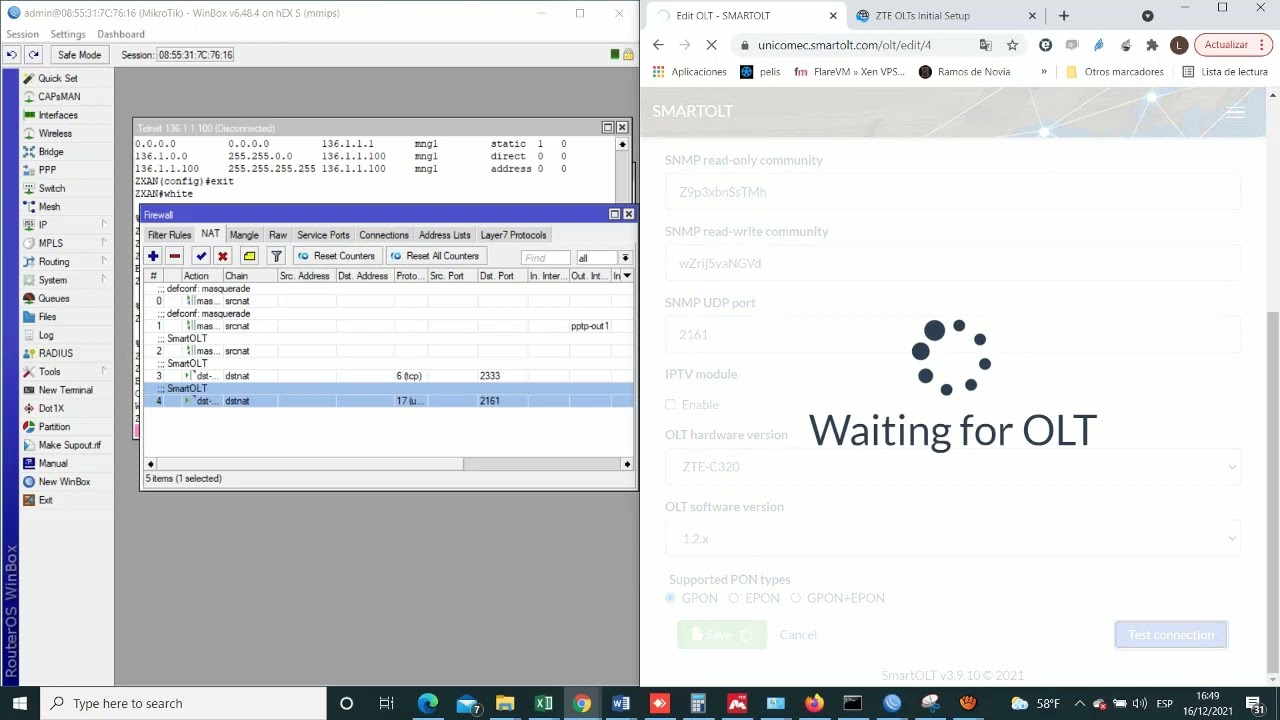
Task: Click the Chrome back arrow
Action: [658, 45]
